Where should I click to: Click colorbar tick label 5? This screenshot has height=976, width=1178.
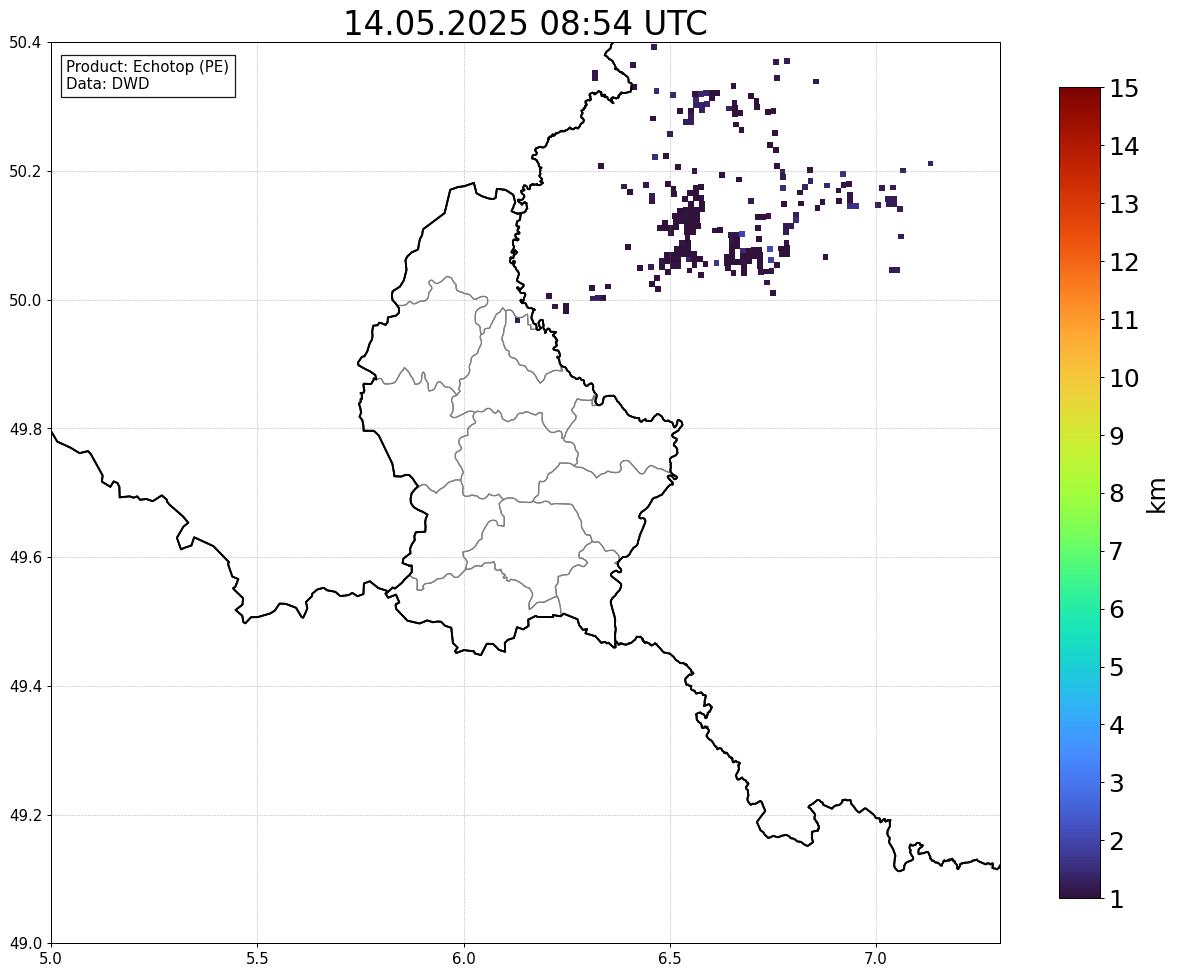1117,667
